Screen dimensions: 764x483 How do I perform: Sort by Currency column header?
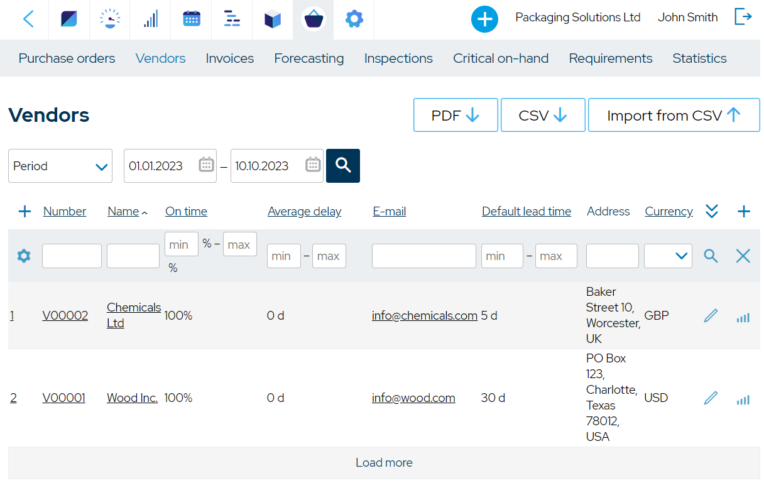coord(668,212)
